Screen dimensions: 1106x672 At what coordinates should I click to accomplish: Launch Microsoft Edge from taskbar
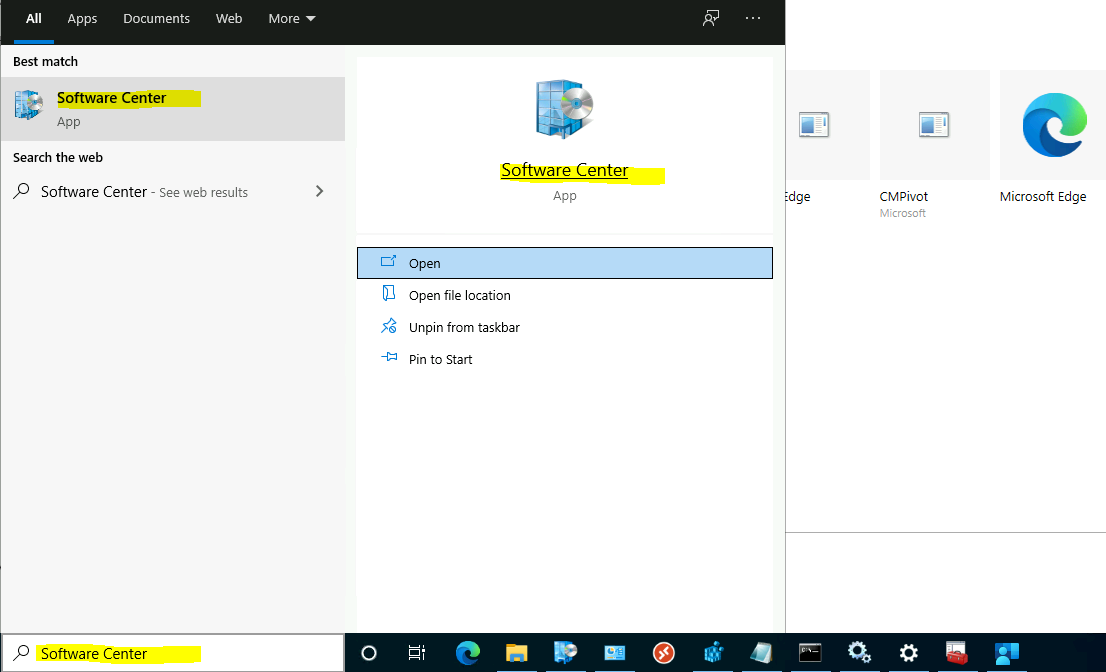tap(467, 653)
